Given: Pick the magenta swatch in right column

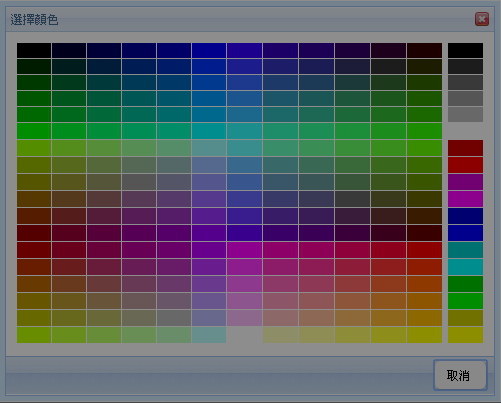Looking at the screenshot, I should coord(465,199).
